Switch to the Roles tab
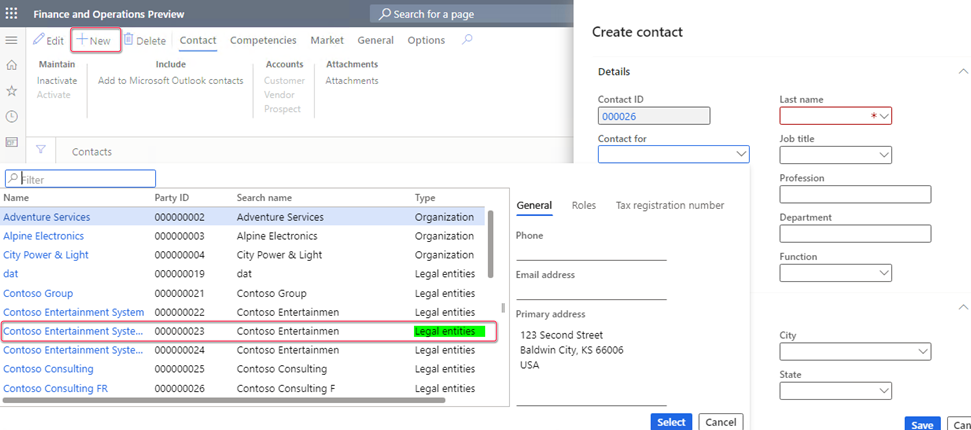Image resolution: width=971 pixels, height=430 pixels. [584, 205]
